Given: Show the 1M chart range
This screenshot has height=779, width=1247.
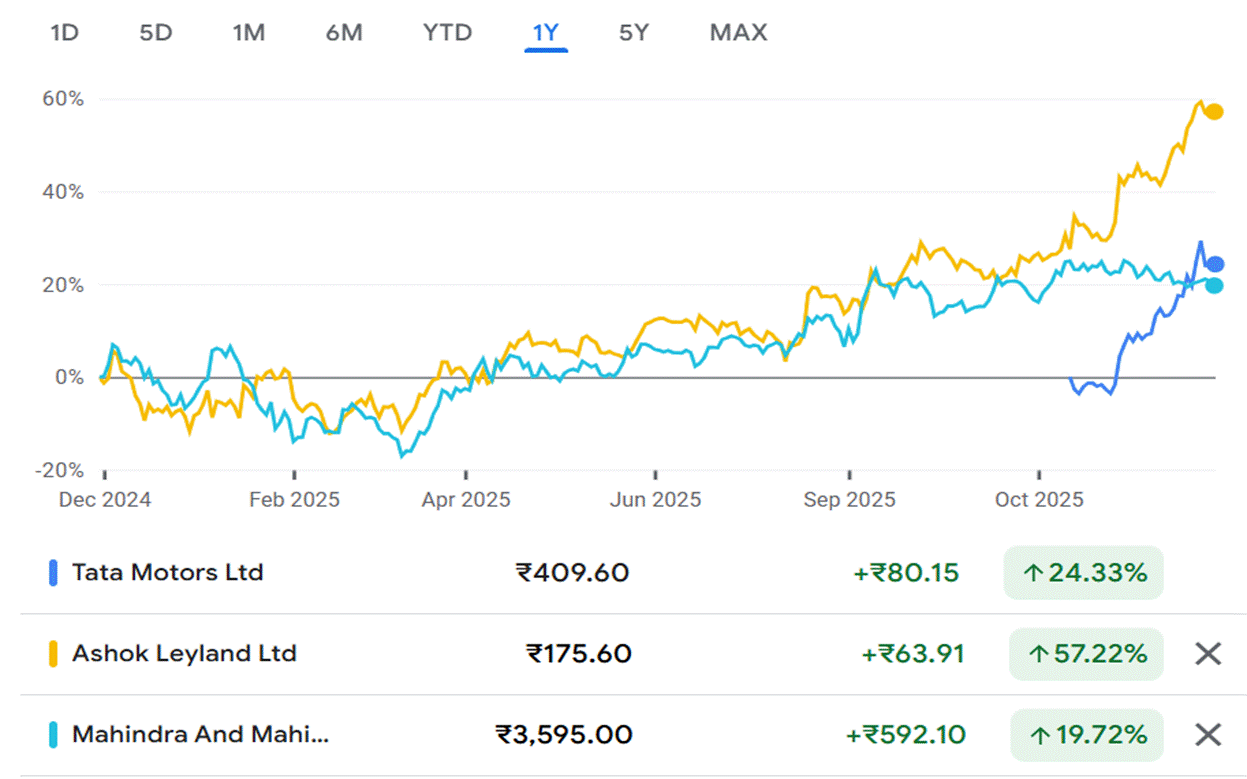Looking at the screenshot, I should (248, 33).
